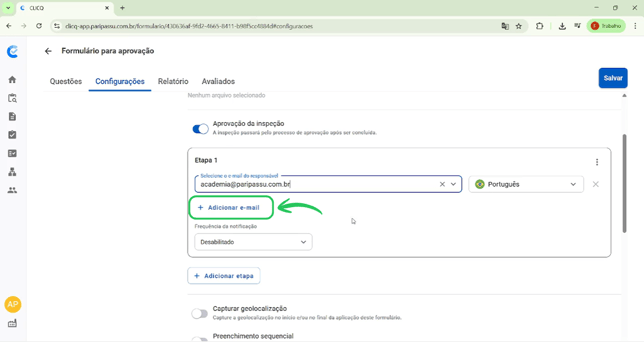This screenshot has height=360, width=644.
Task: Click the scroll up arrow of the panel
Action: point(624,96)
